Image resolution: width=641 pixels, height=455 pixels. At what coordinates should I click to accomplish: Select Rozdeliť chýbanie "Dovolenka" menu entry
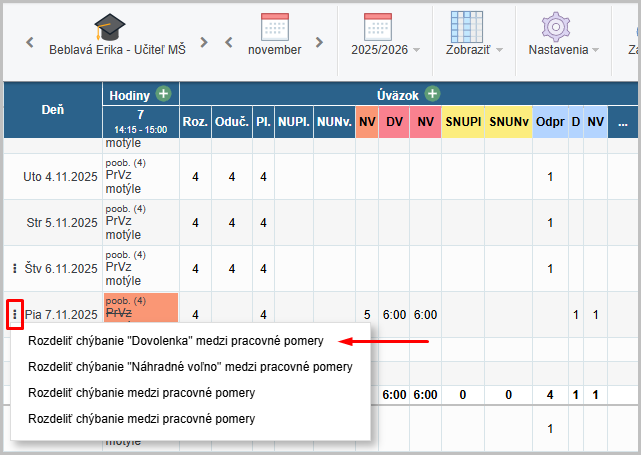(x=176, y=341)
